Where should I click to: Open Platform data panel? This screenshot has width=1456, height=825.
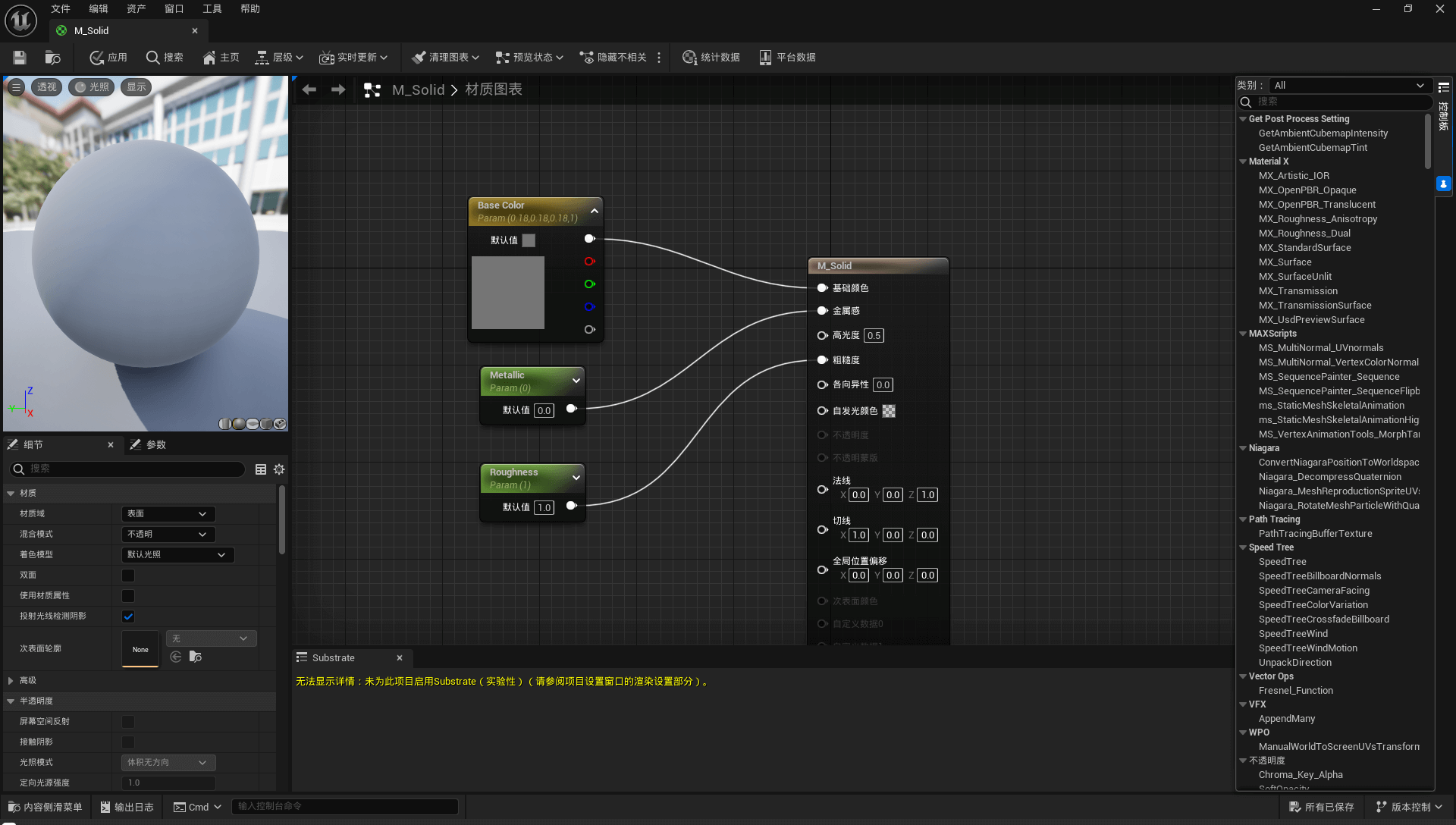tap(787, 58)
